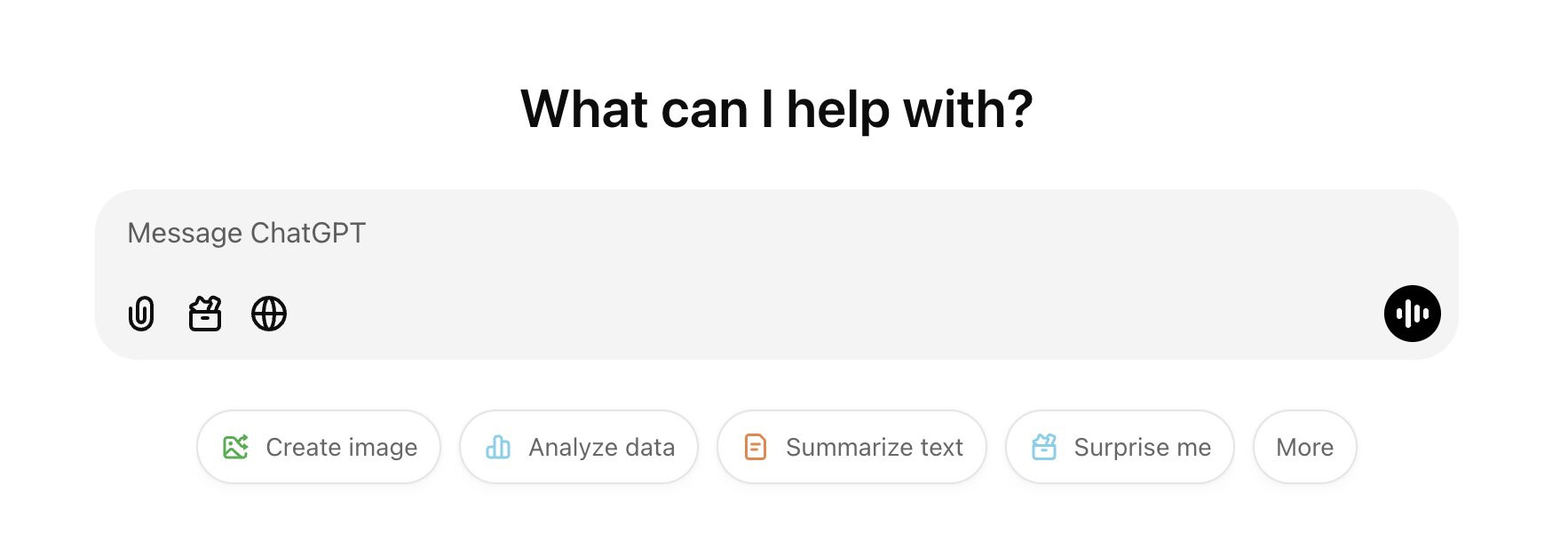Click the green picture icon in Create image
The height and width of the screenshot is (549, 1568).
click(x=235, y=447)
